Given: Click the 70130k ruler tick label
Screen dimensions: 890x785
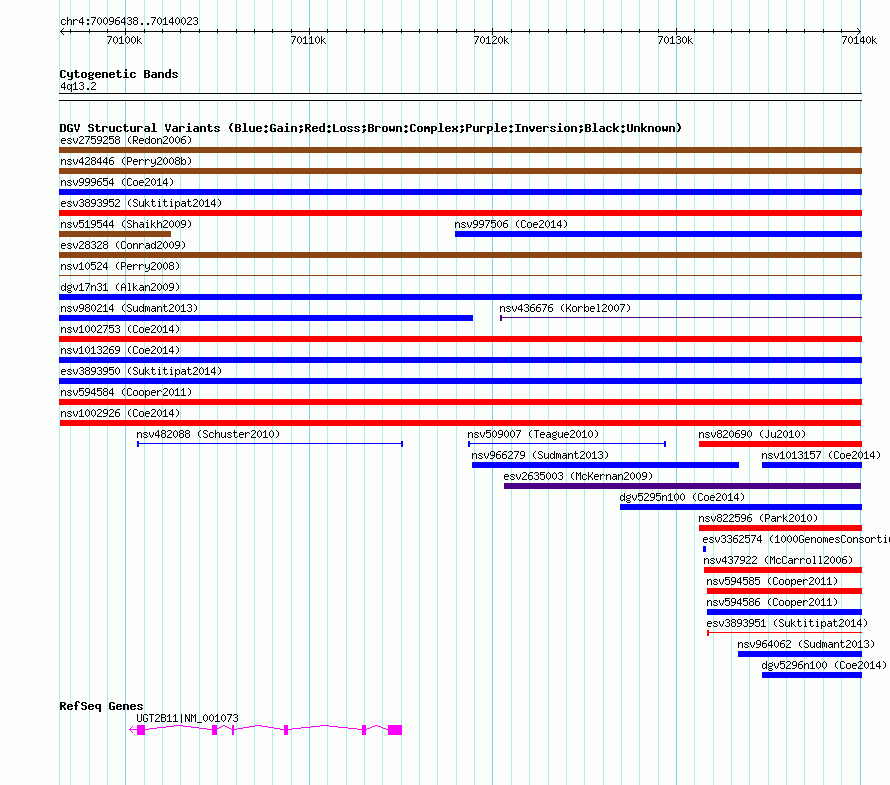Looking at the screenshot, I should pyautogui.click(x=675, y=40).
